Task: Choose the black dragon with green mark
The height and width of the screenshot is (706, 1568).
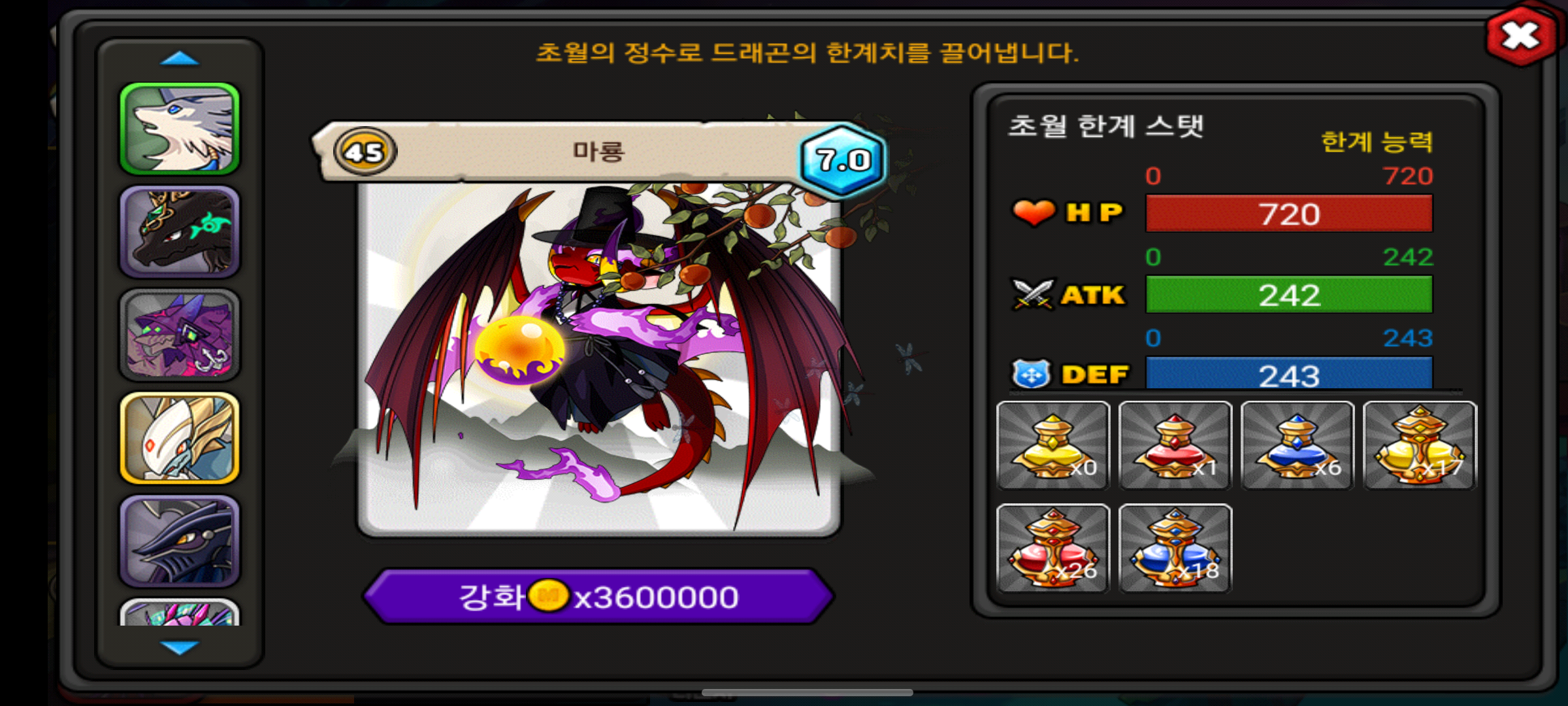Action: 180,231
